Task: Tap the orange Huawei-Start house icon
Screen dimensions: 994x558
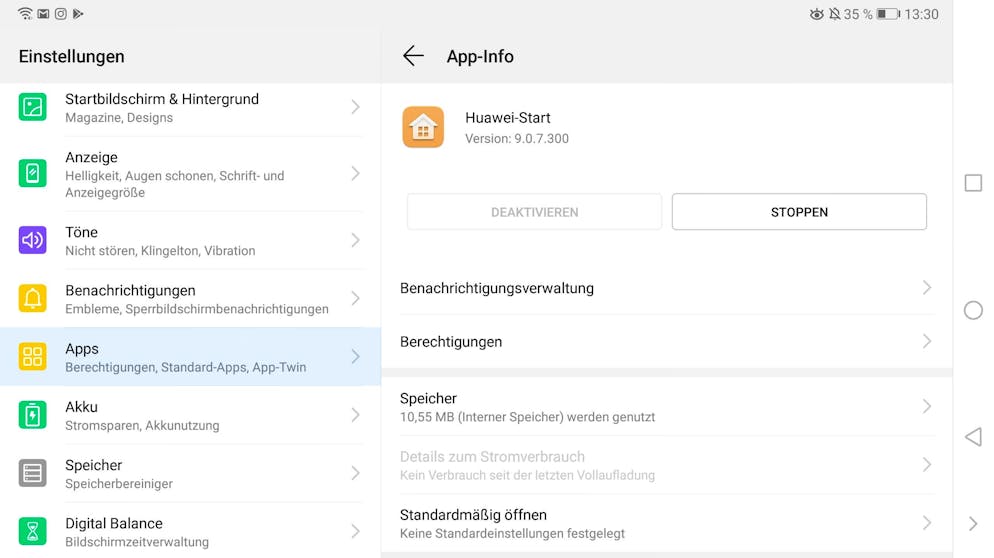Action: (x=423, y=127)
